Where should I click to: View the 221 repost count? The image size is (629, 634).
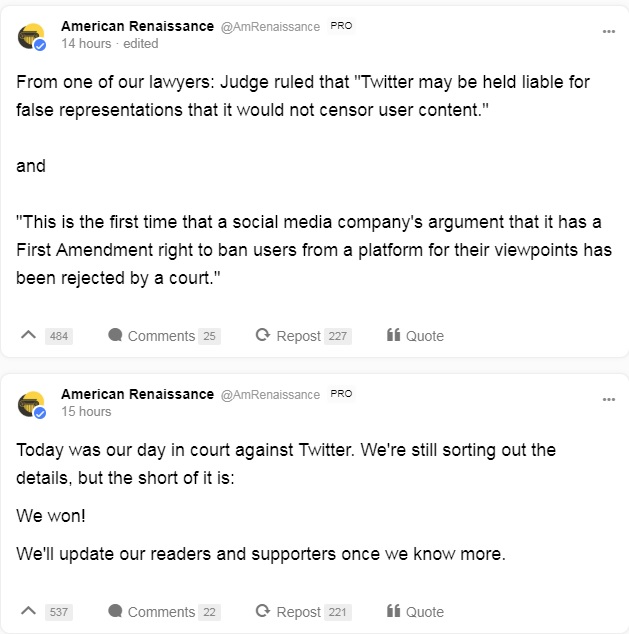[337, 612]
